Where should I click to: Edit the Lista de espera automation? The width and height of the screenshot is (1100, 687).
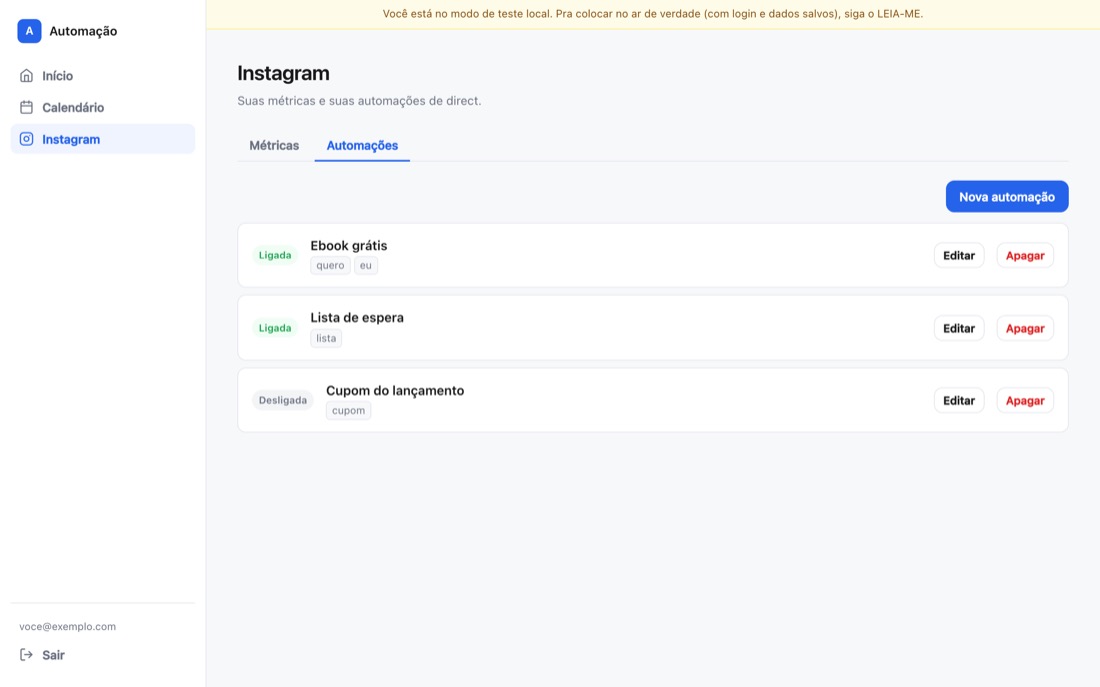(959, 328)
